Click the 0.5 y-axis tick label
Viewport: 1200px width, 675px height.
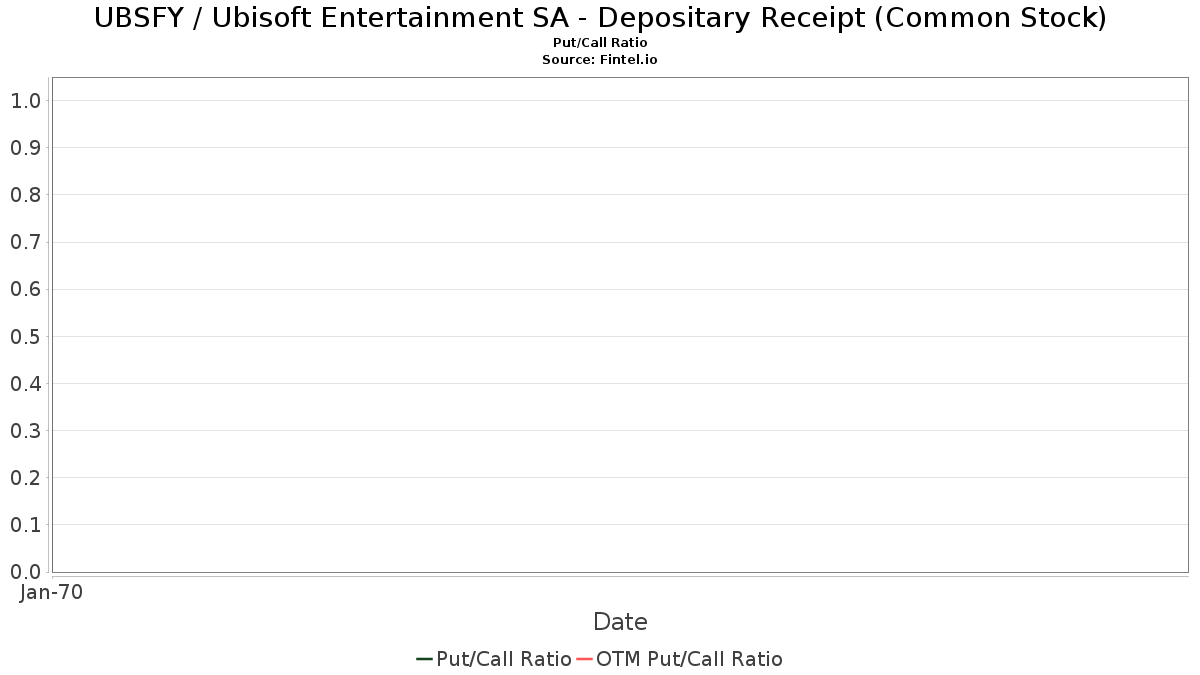[25, 337]
